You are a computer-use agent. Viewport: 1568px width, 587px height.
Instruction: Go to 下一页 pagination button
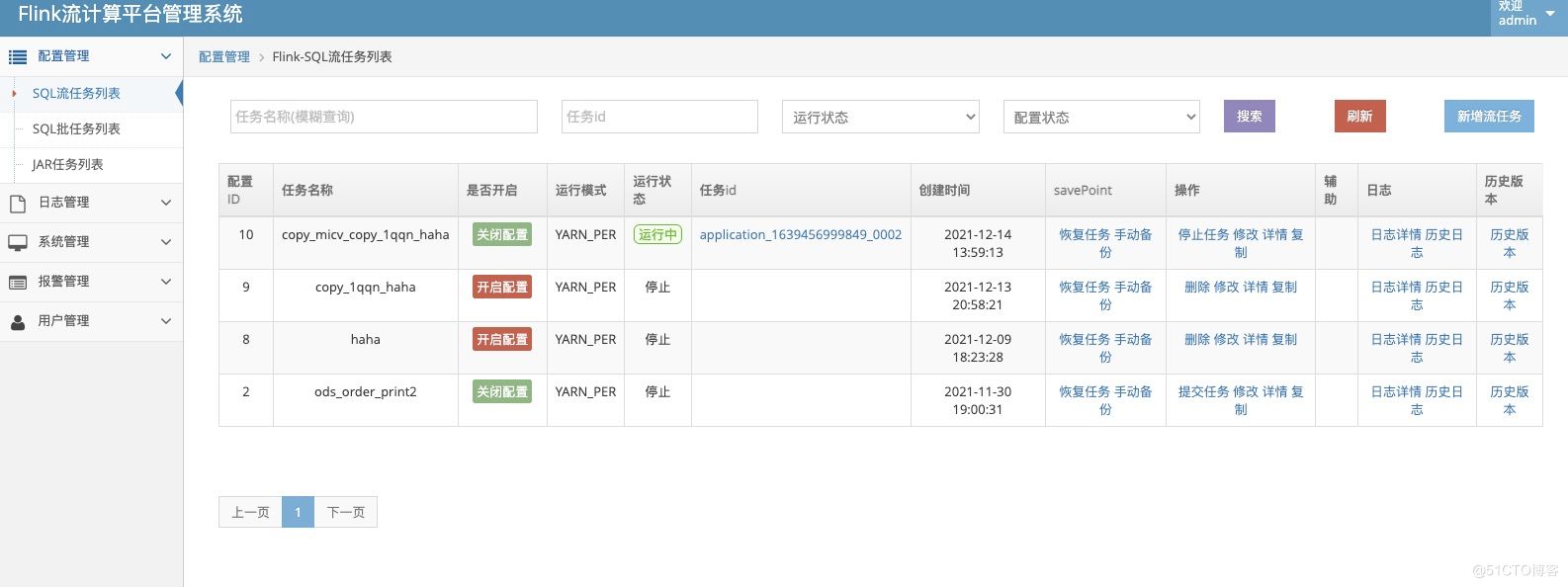(346, 512)
